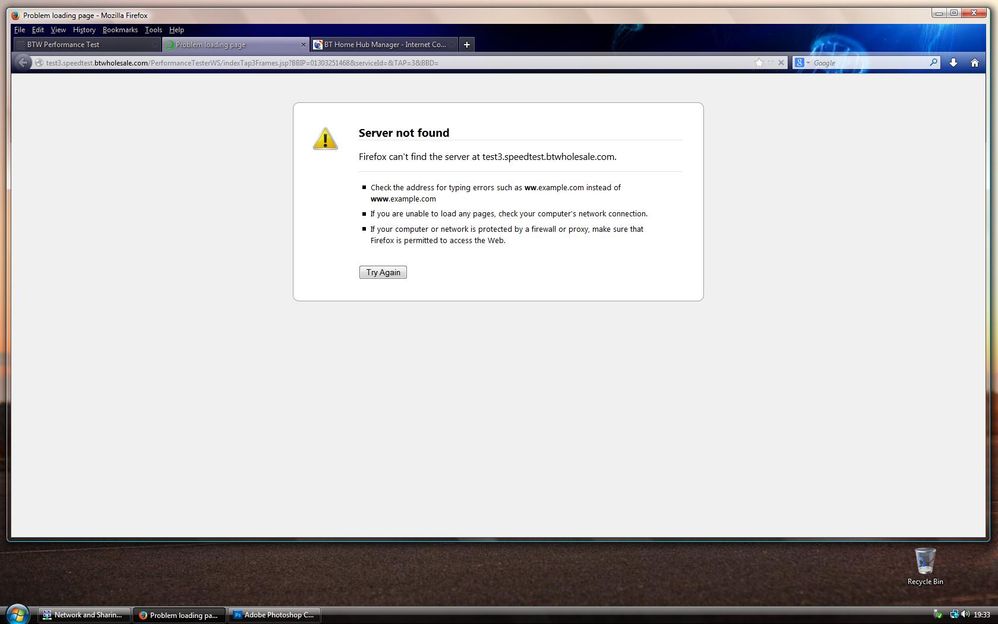The image size is (998, 624).
Task: Click the page identity globe icon in the address bar
Action: (39, 62)
